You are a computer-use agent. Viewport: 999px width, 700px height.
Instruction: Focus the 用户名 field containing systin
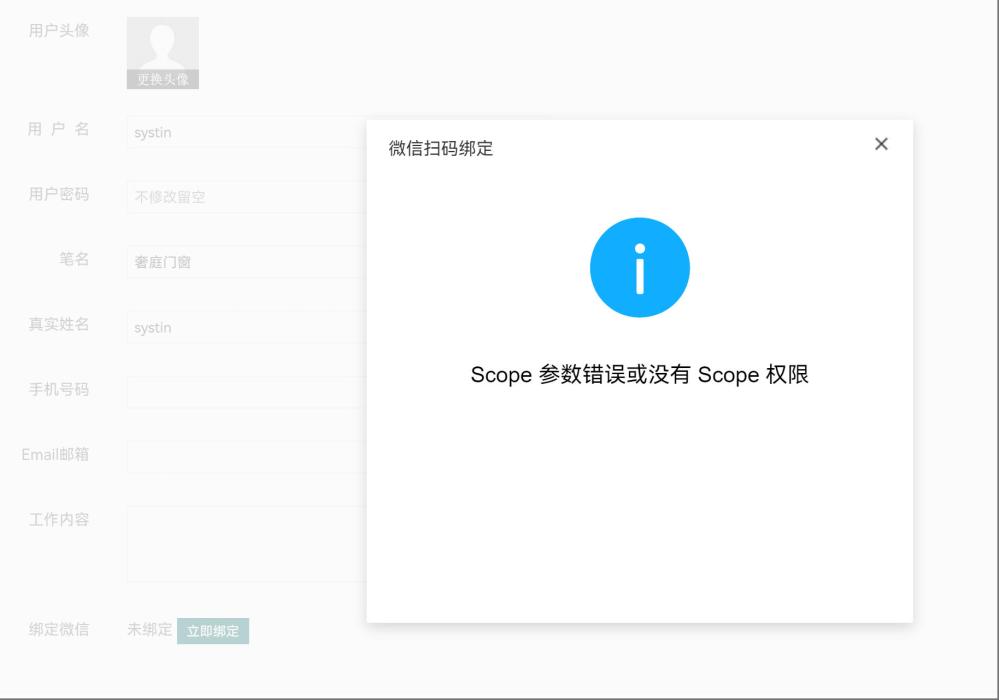tap(247, 132)
